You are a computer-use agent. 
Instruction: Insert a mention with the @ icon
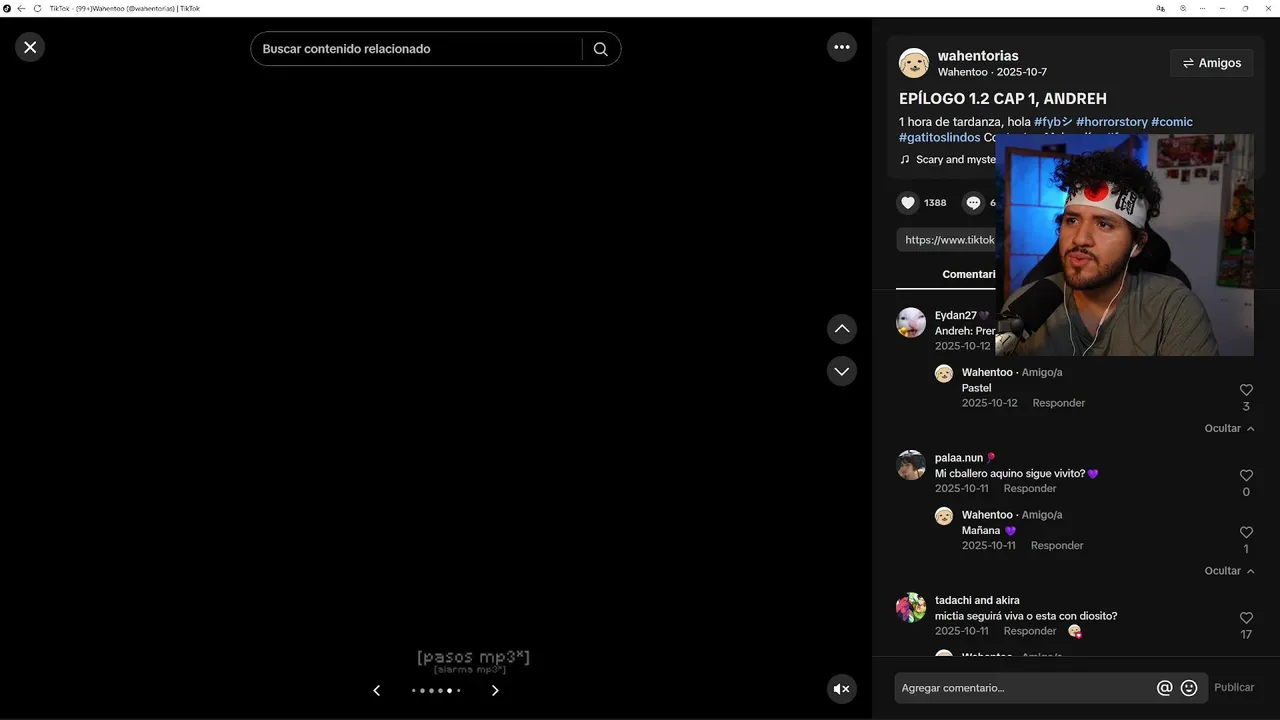pos(1164,688)
